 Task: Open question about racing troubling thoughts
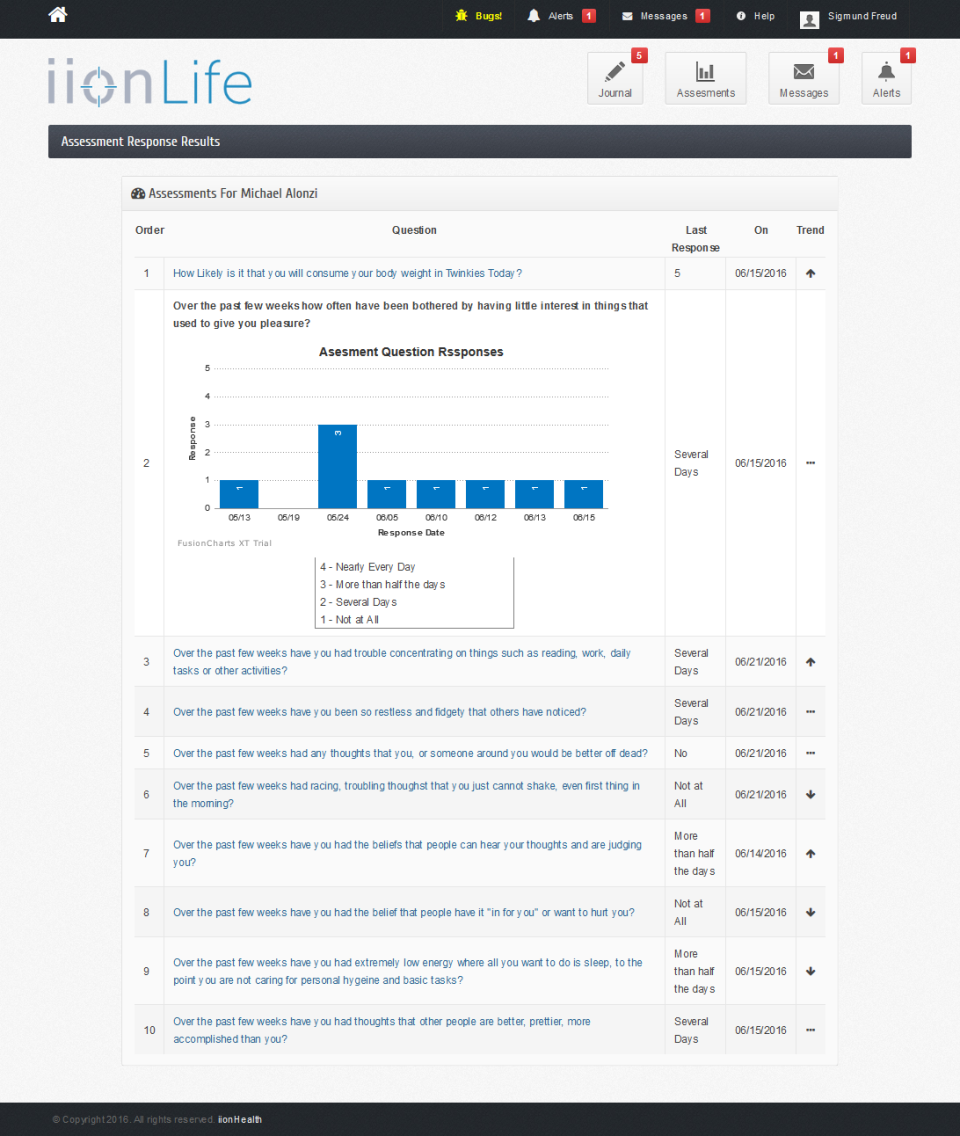[x=406, y=795]
